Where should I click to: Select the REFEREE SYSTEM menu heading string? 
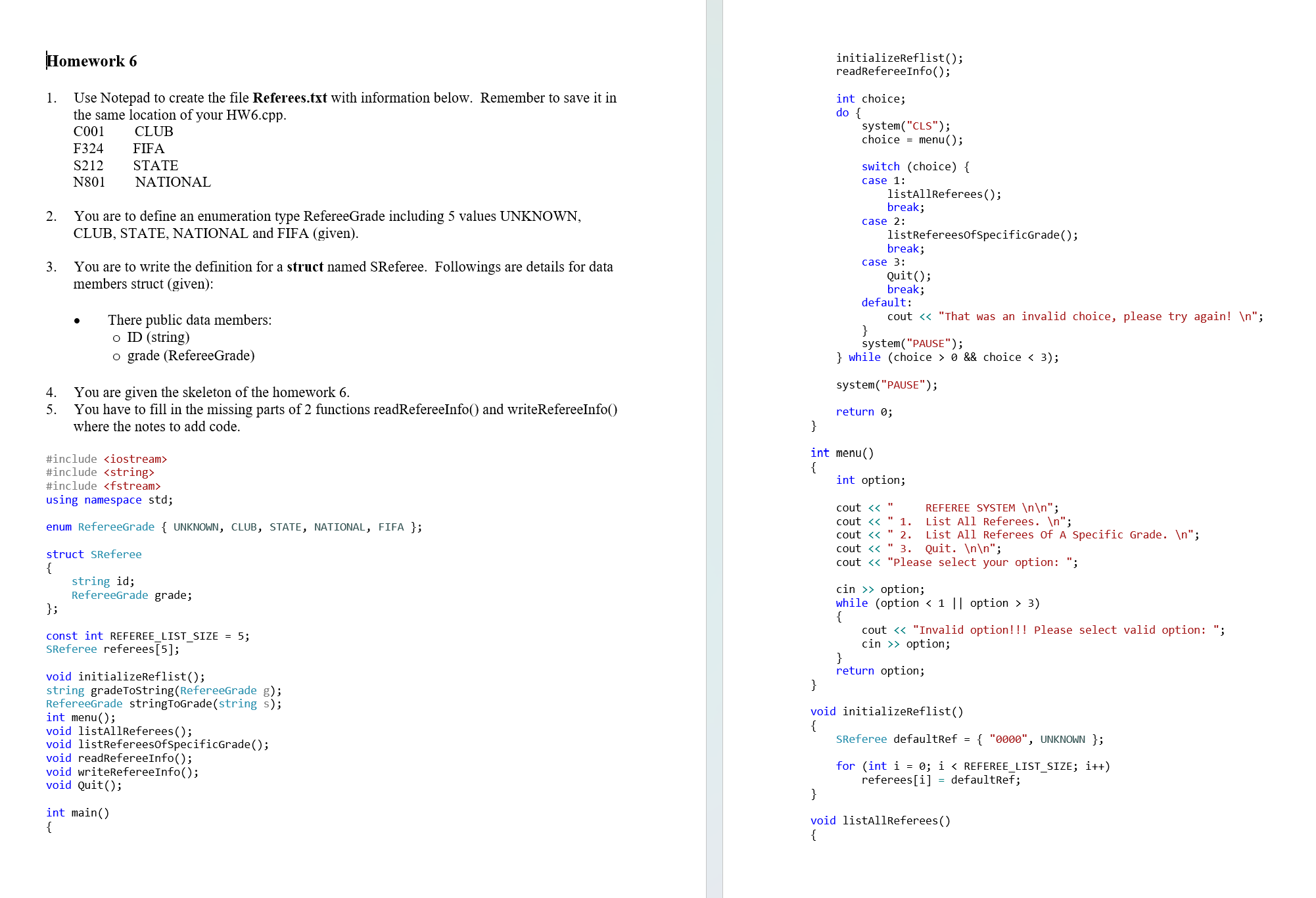(973, 508)
